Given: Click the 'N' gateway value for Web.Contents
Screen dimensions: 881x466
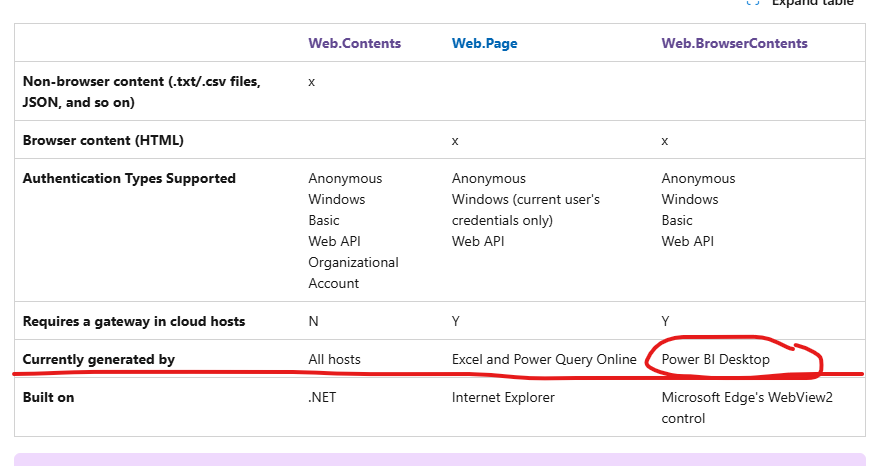Looking at the screenshot, I should click(x=313, y=322).
